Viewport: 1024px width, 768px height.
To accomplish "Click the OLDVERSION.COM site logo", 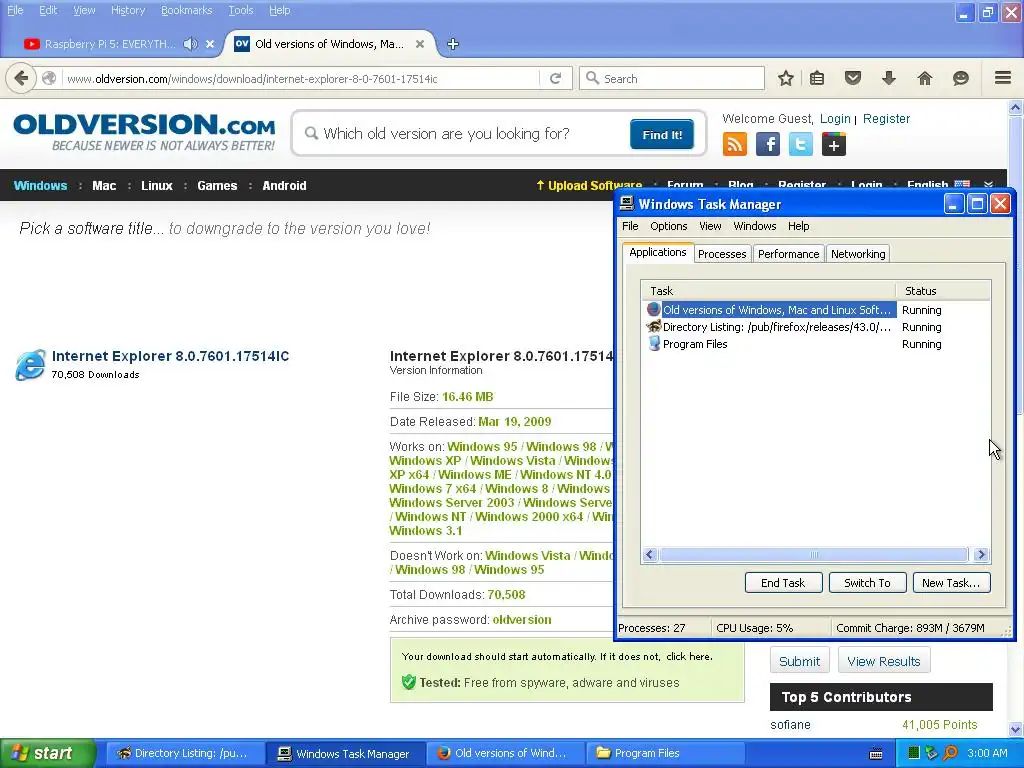I will 144,132.
